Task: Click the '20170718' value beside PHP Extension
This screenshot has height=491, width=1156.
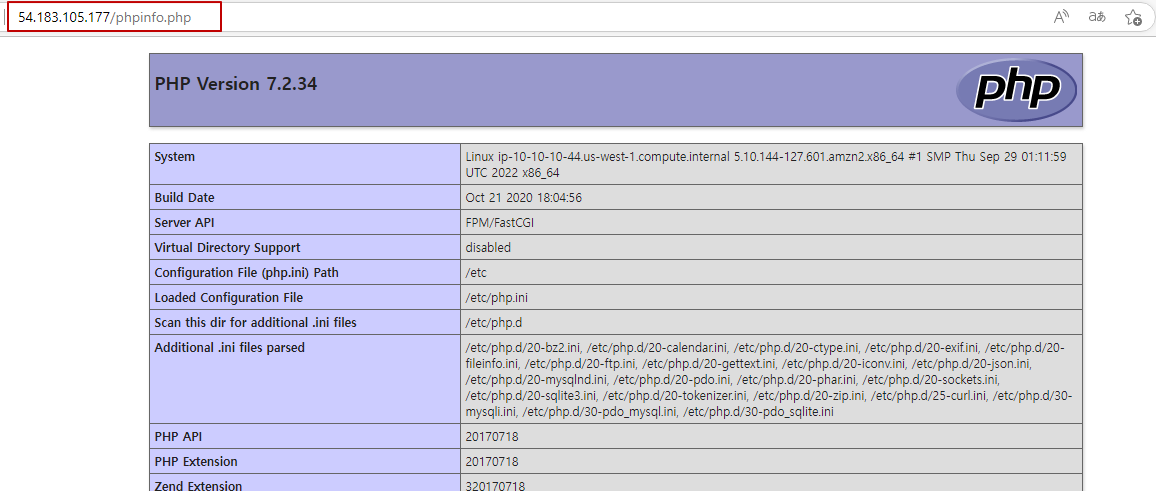Action: pos(492,462)
